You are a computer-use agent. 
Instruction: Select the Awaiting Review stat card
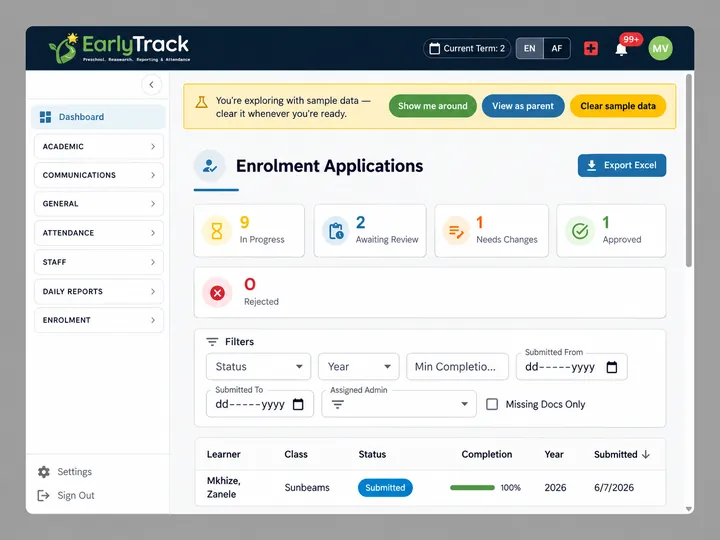pyautogui.click(x=370, y=231)
